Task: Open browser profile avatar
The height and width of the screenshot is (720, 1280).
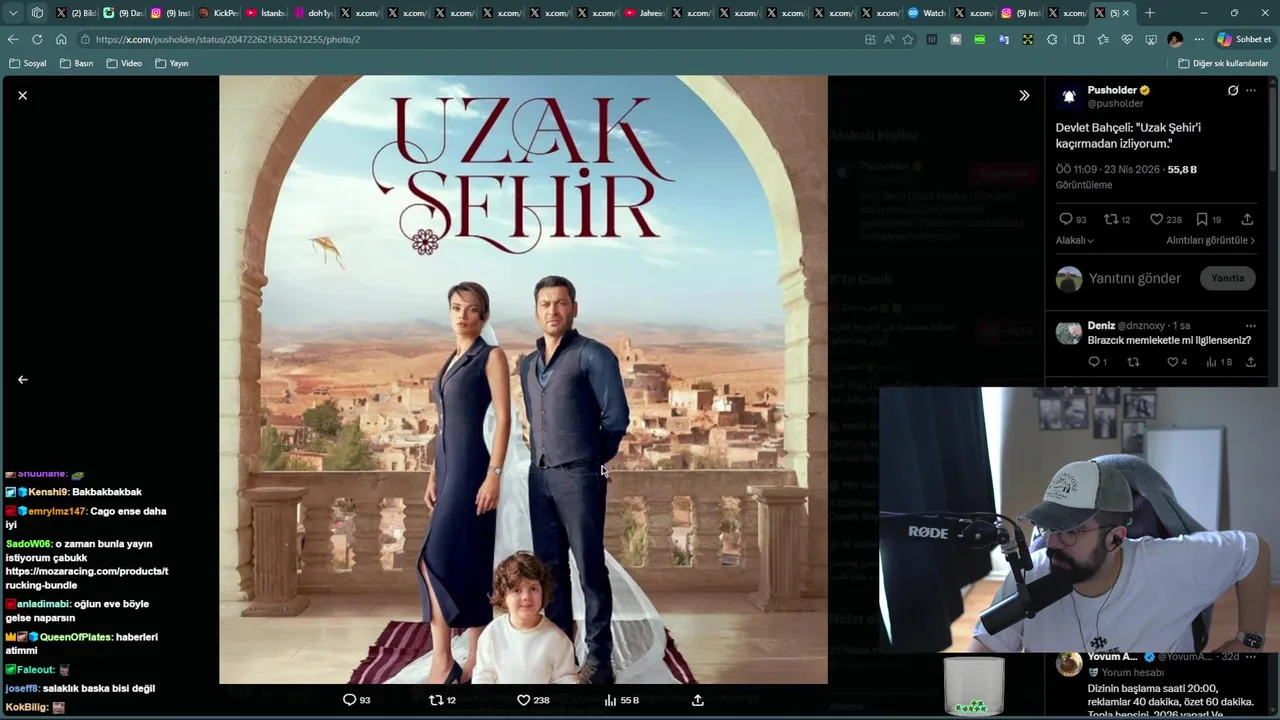Action: [1175, 39]
